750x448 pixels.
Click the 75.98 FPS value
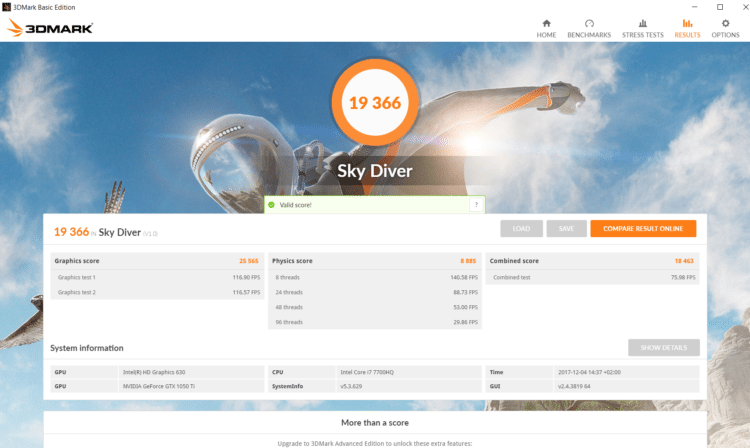pyautogui.click(x=683, y=277)
